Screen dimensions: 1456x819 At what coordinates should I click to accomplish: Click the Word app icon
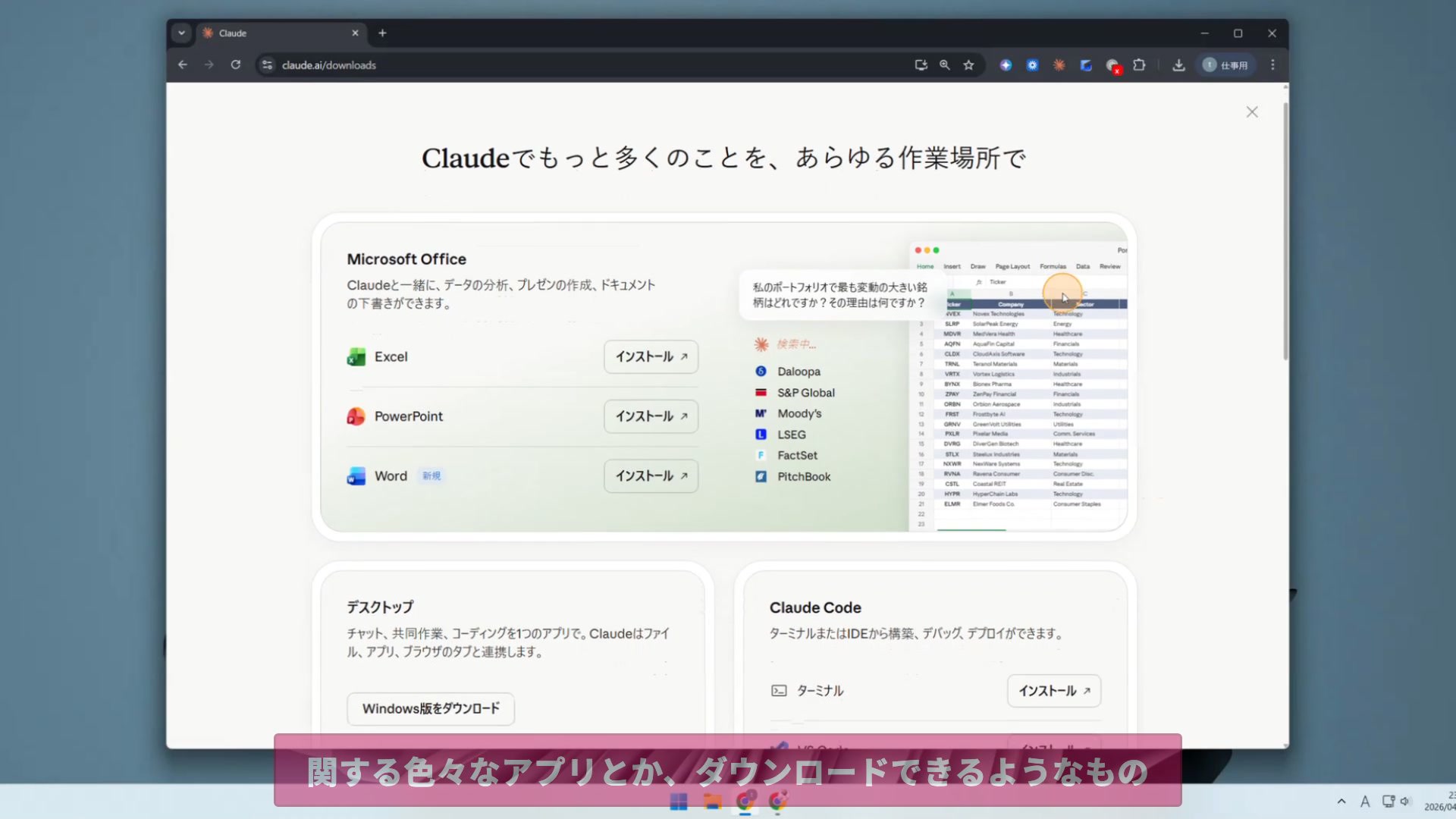(x=356, y=476)
